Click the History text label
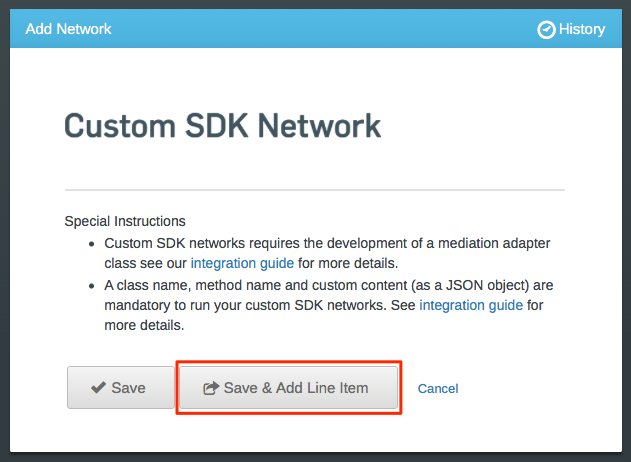The image size is (631, 462). [x=582, y=29]
